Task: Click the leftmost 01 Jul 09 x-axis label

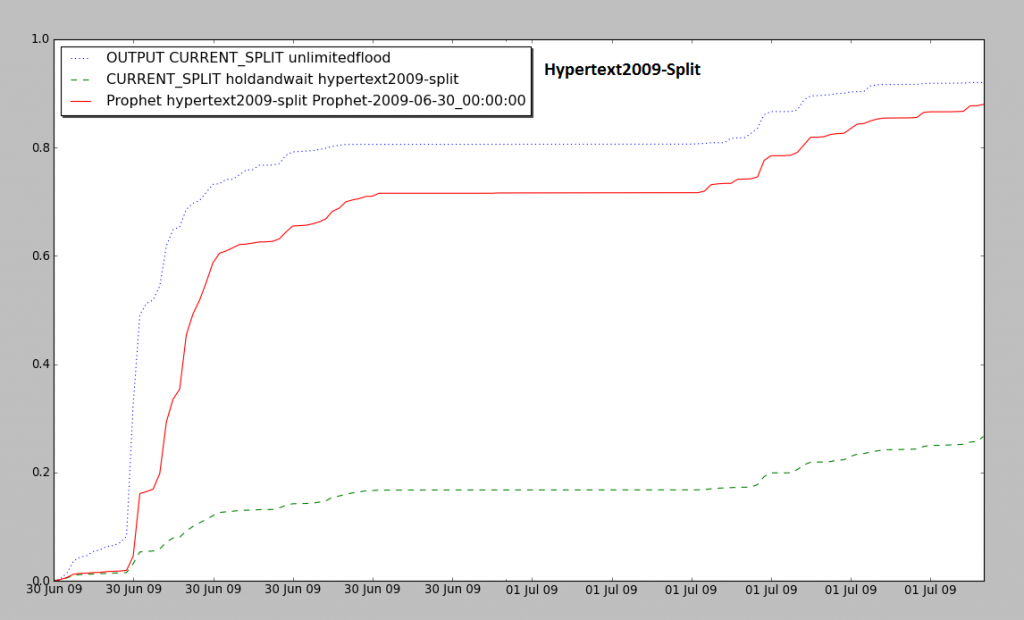Action: (532, 590)
